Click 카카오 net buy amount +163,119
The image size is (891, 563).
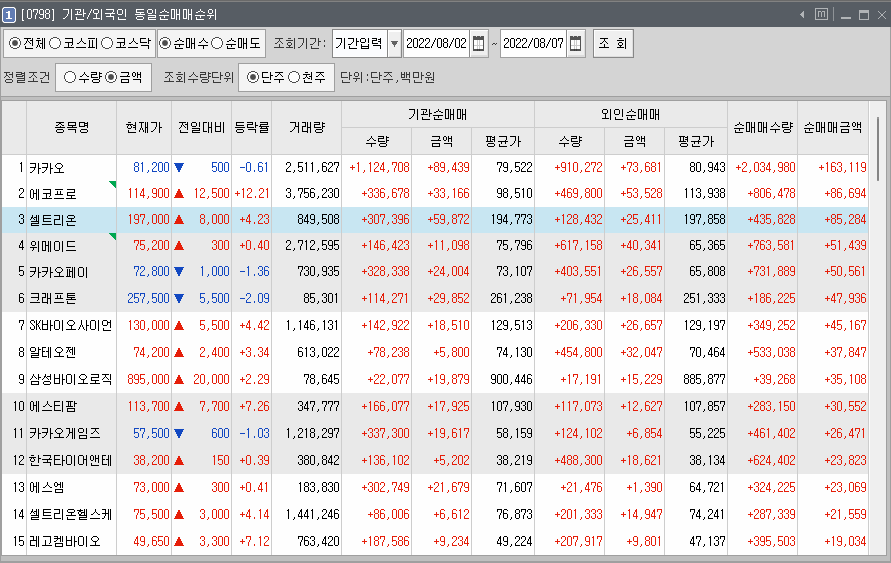tap(842, 168)
